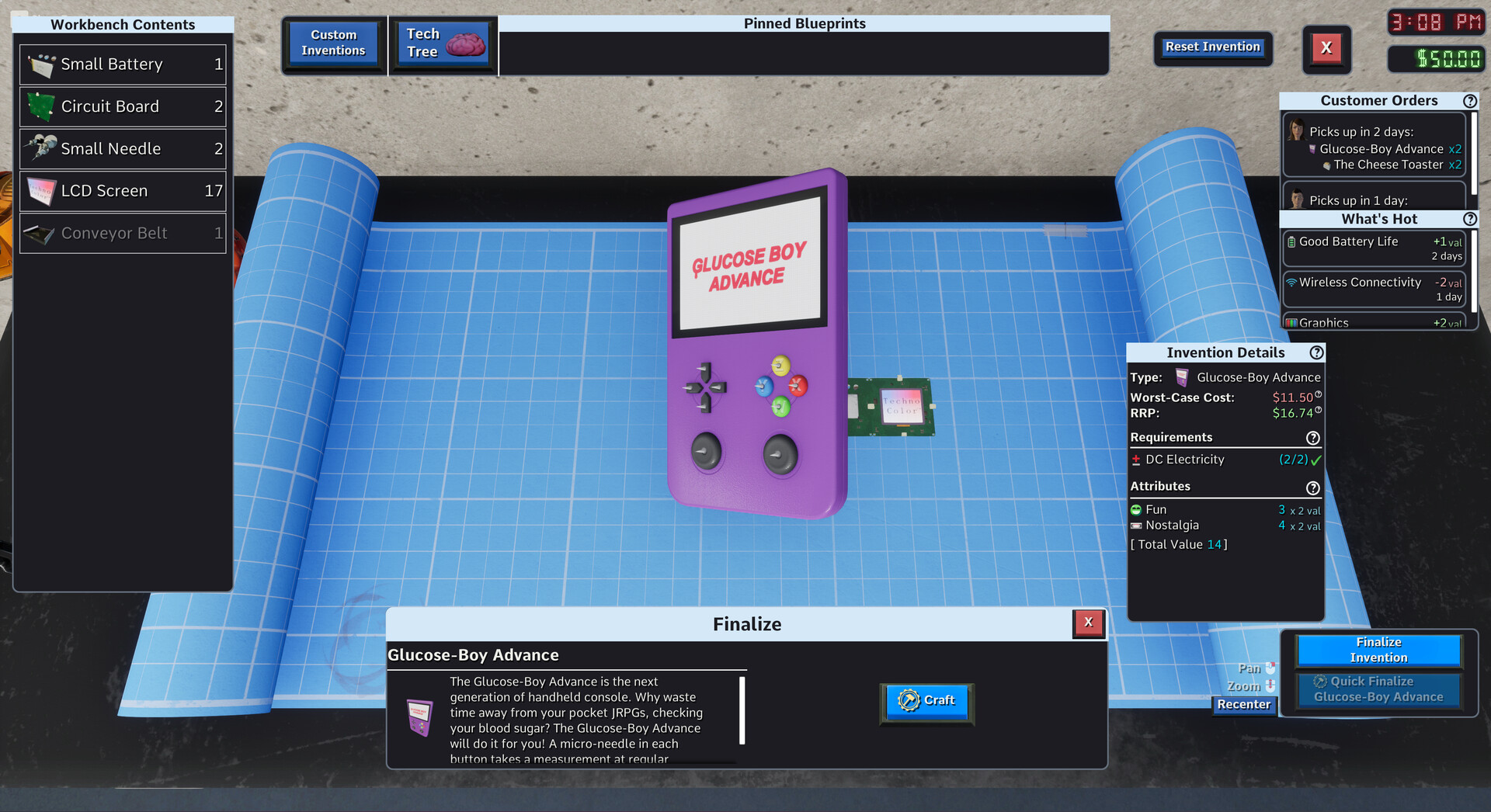Select the Wireless Connectivity trend entry
The height and width of the screenshot is (812, 1491).
tap(1374, 290)
